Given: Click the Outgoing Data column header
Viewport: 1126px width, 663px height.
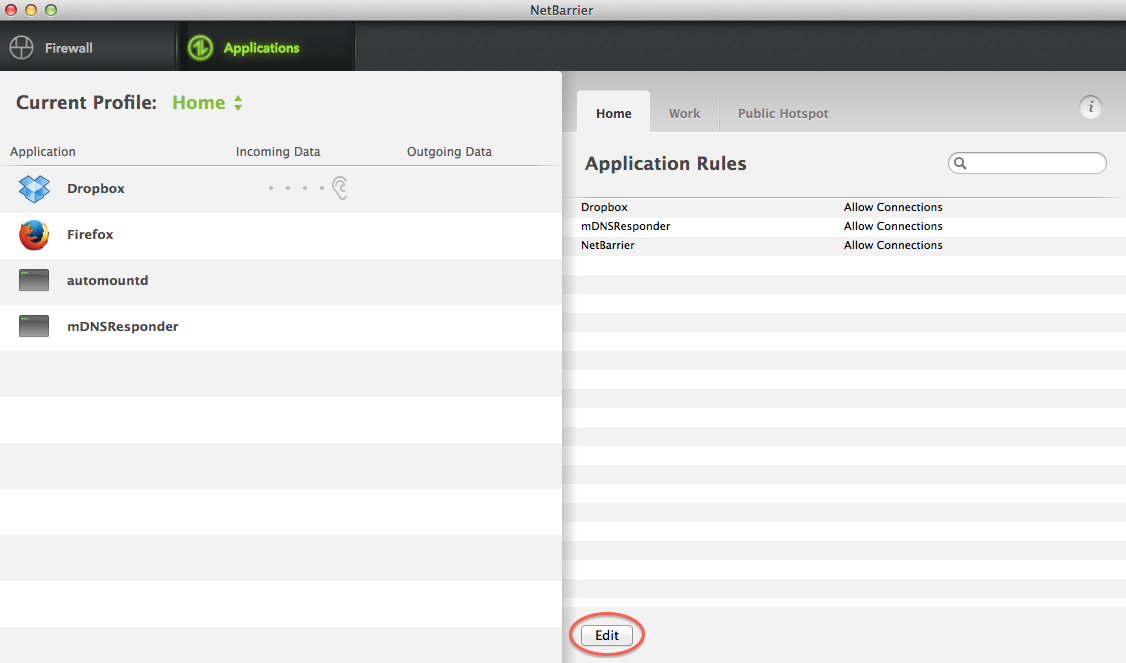Looking at the screenshot, I should click(x=449, y=152).
